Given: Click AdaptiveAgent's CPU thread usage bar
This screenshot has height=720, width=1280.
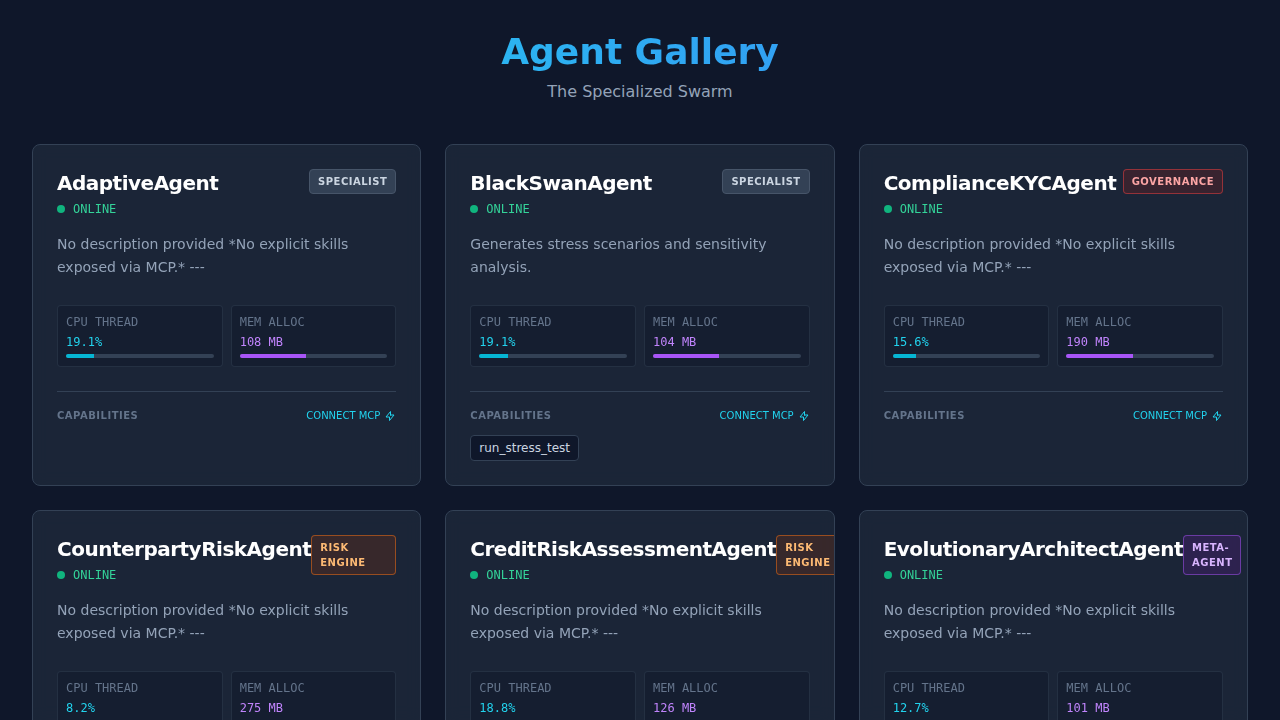Looking at the screenshot, I should 140,356.
